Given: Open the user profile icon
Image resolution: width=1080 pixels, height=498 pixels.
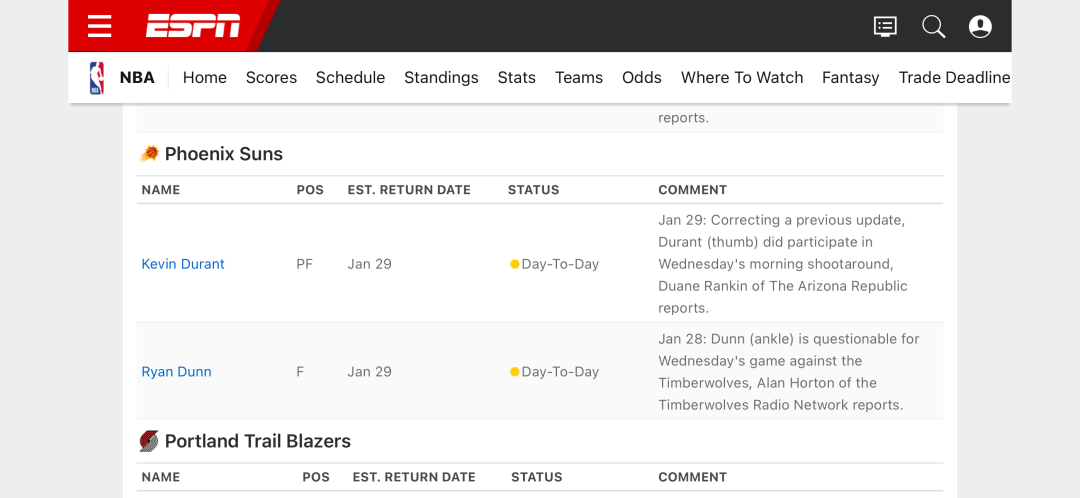Looking at the screenshot, I should point(980,27).
